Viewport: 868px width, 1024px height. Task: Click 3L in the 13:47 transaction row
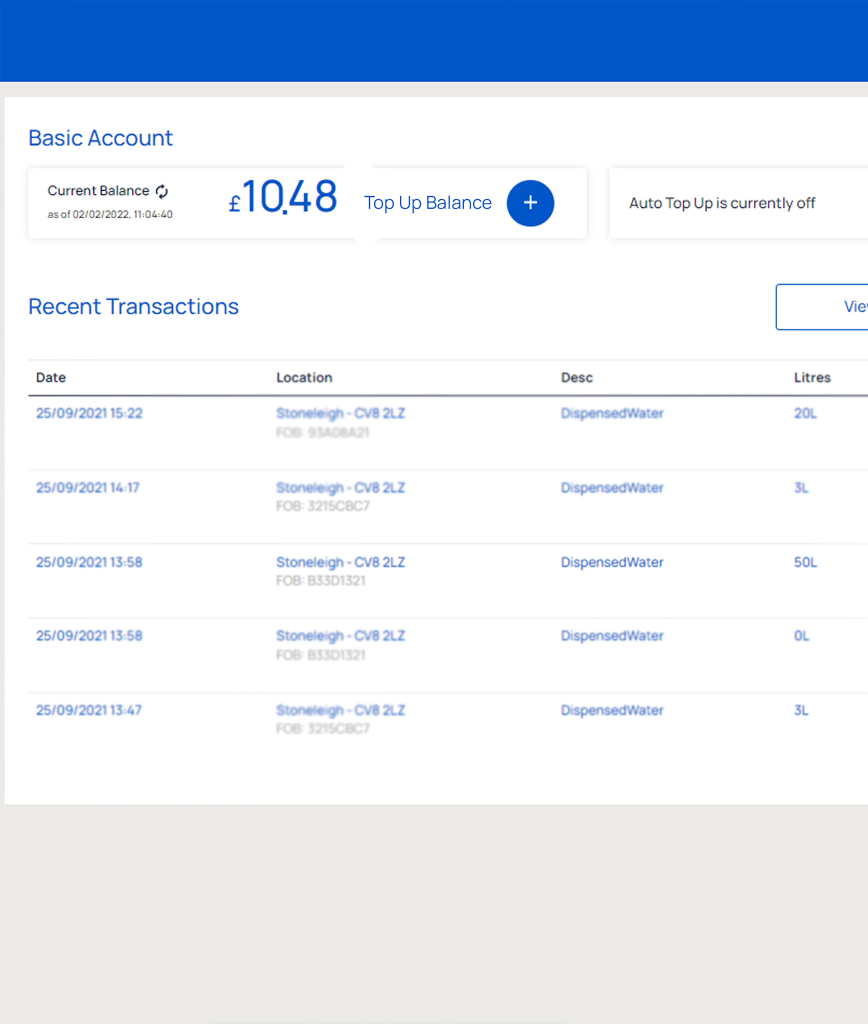[801, 711]
